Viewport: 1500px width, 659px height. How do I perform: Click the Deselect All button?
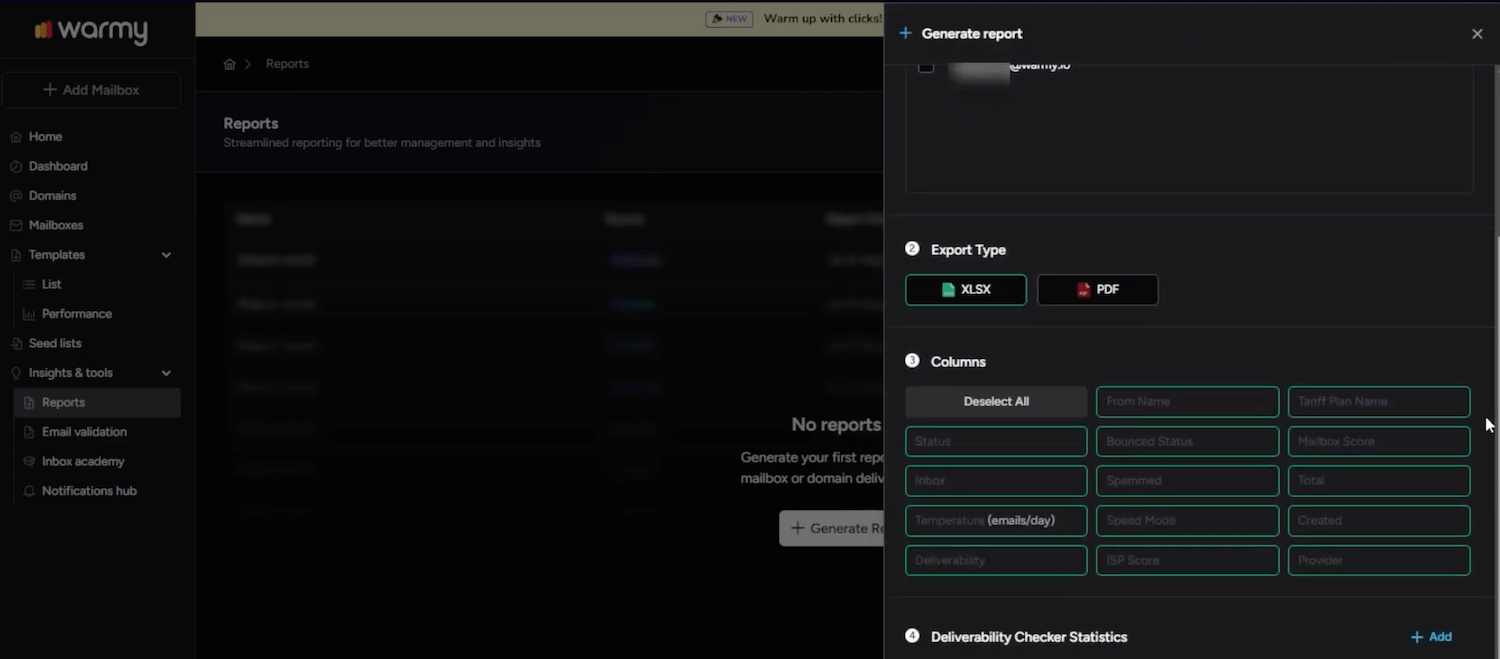click(996, 402)
